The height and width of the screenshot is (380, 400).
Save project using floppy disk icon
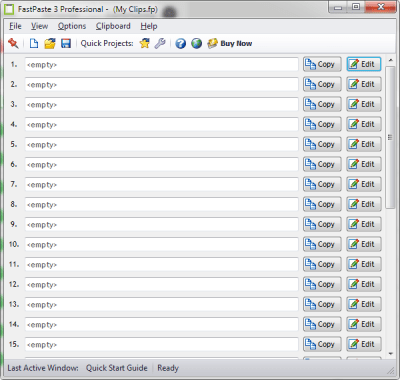click(66, 43)
